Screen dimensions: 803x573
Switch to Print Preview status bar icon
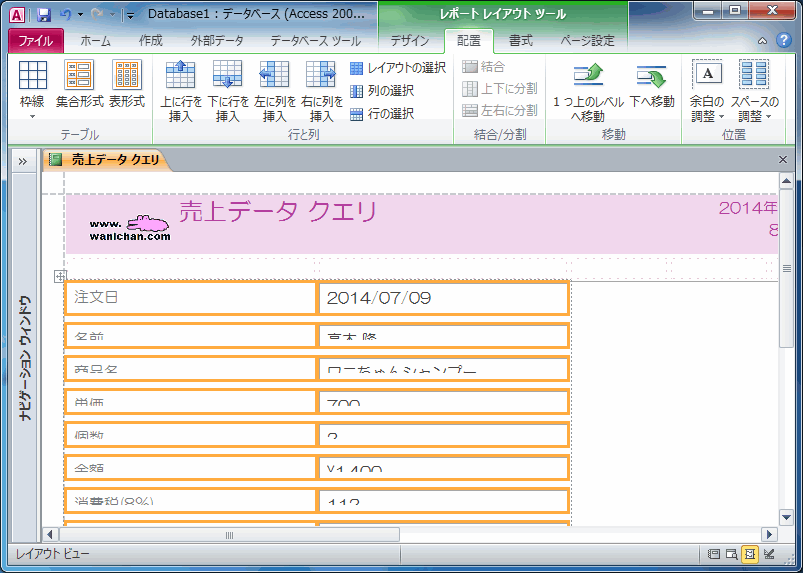[x=731, y=554]
